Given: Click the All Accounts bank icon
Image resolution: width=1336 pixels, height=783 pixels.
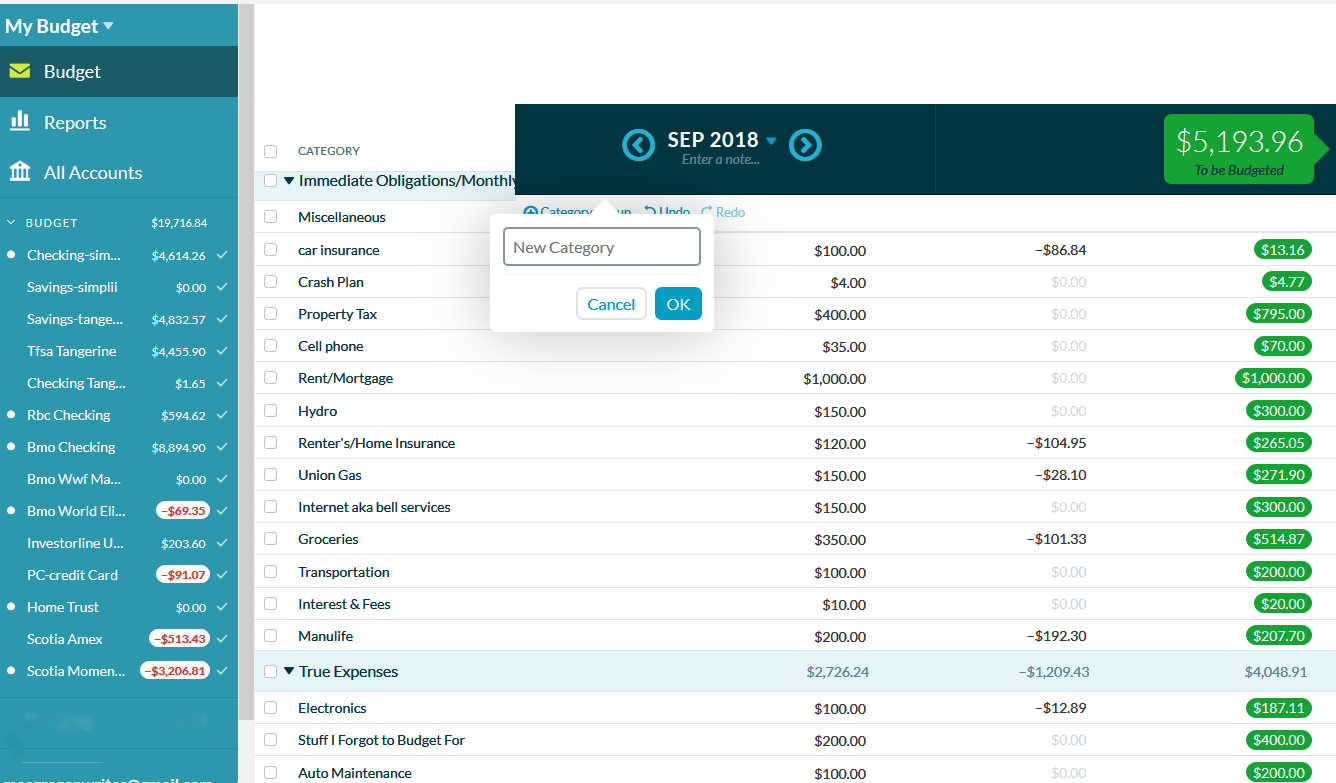Looking at the screenshot, I should pyautogui.click(x=20, y=172).
